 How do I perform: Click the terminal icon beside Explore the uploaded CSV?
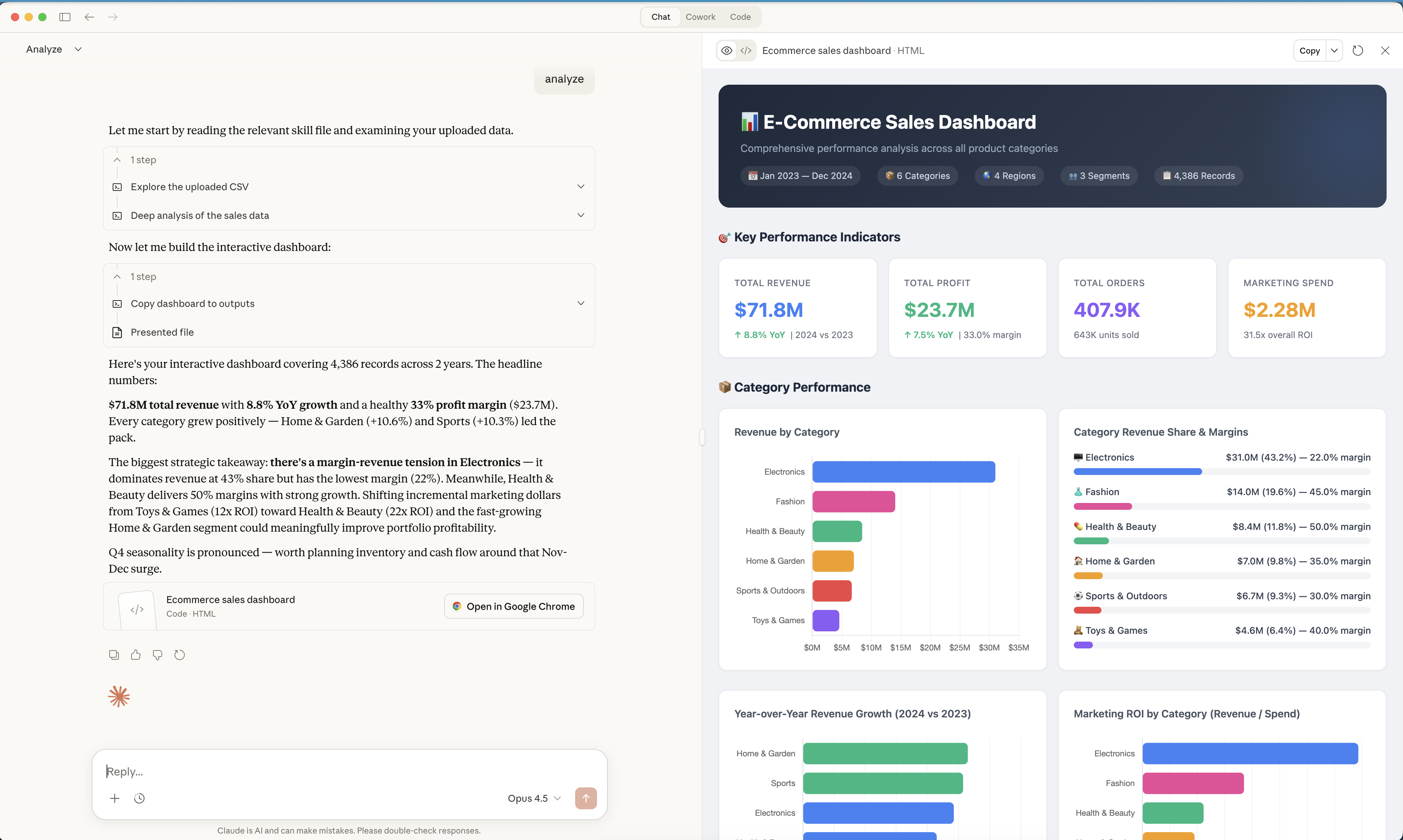(117, 187)
